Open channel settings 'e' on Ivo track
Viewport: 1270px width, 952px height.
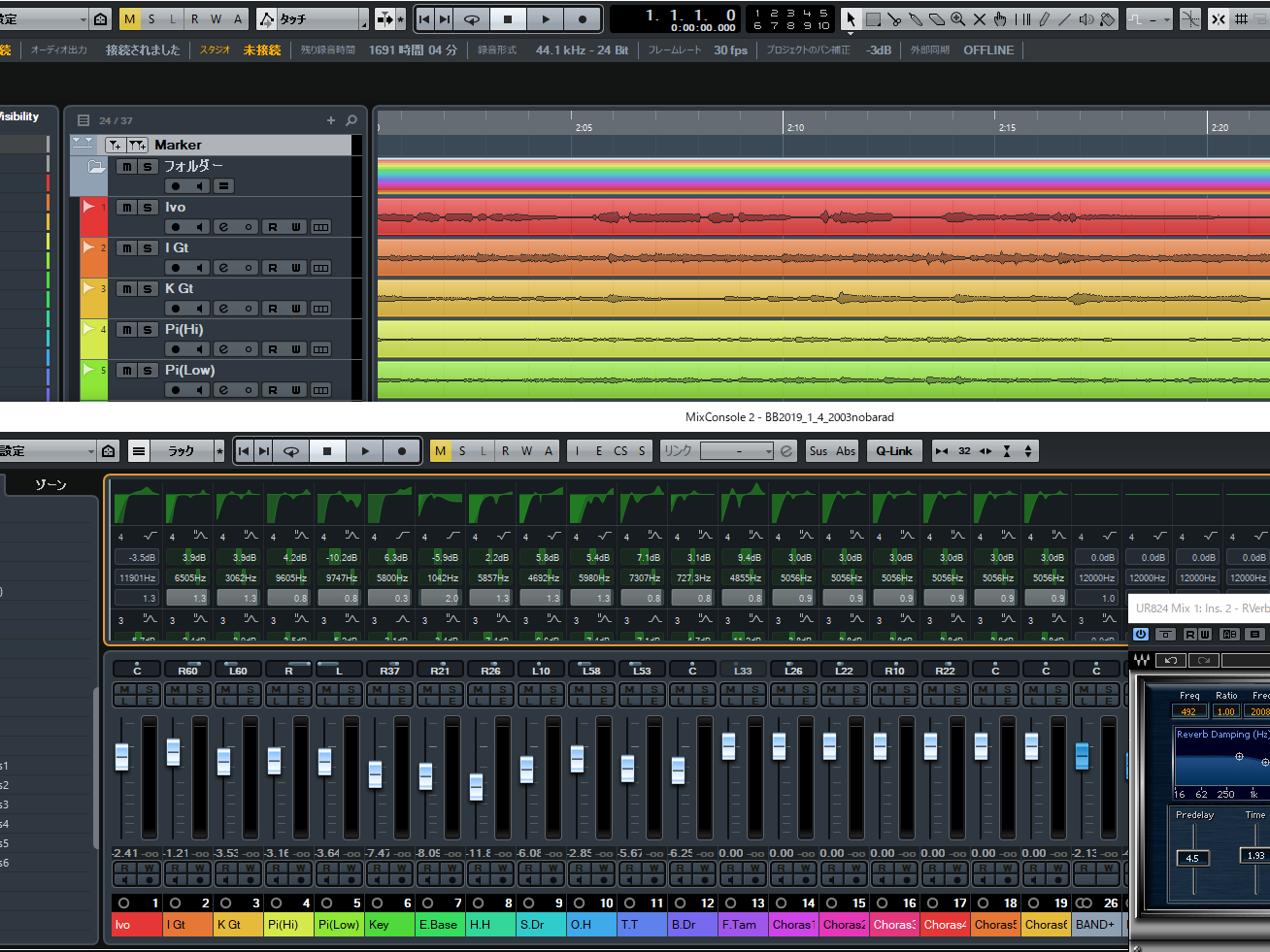[x=223, y=227]
